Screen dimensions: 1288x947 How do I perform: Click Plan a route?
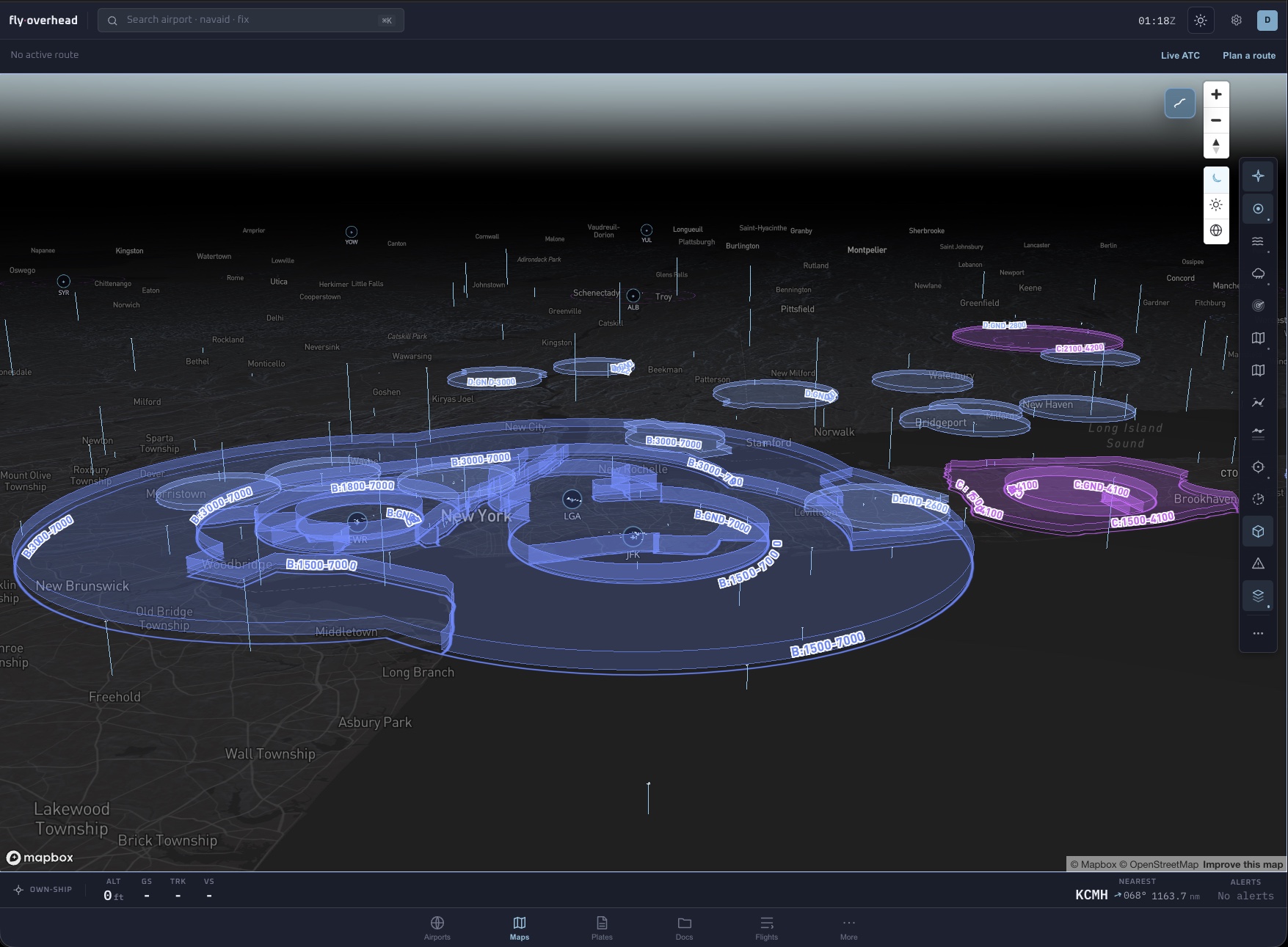click(x=1249, y=56)
